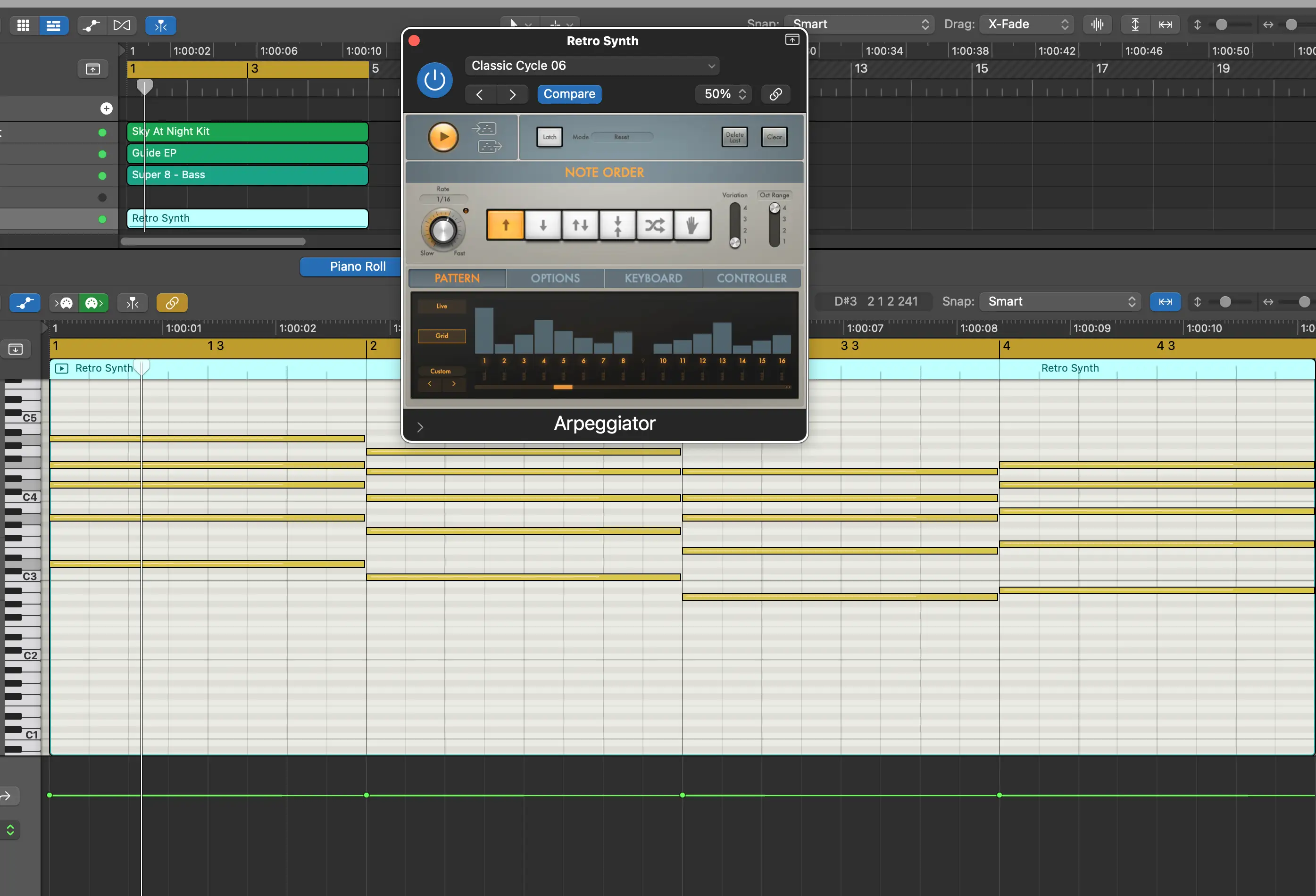This screenshot has width=1316, height=896.
Task: Select the random note order icon
Action: (x=656, y=225)
